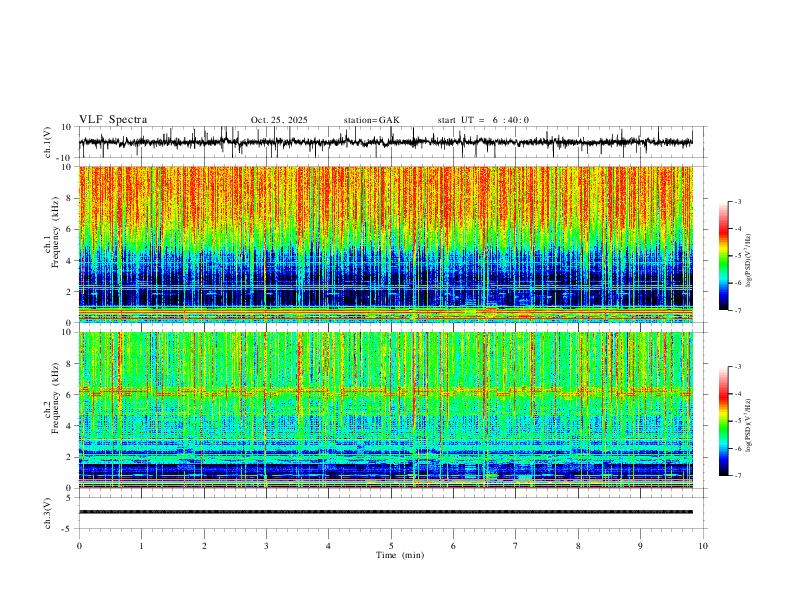
Task: Click the ch.3 flat signal trace
Action: pyautogui.click(x=386, y=512)
